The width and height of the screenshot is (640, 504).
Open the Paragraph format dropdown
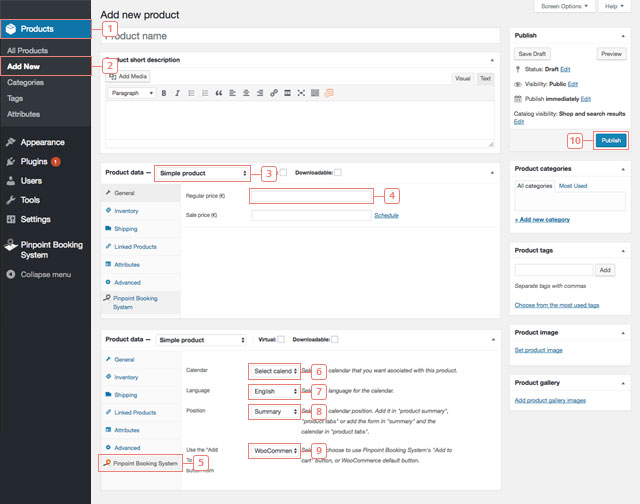point(132,93)
